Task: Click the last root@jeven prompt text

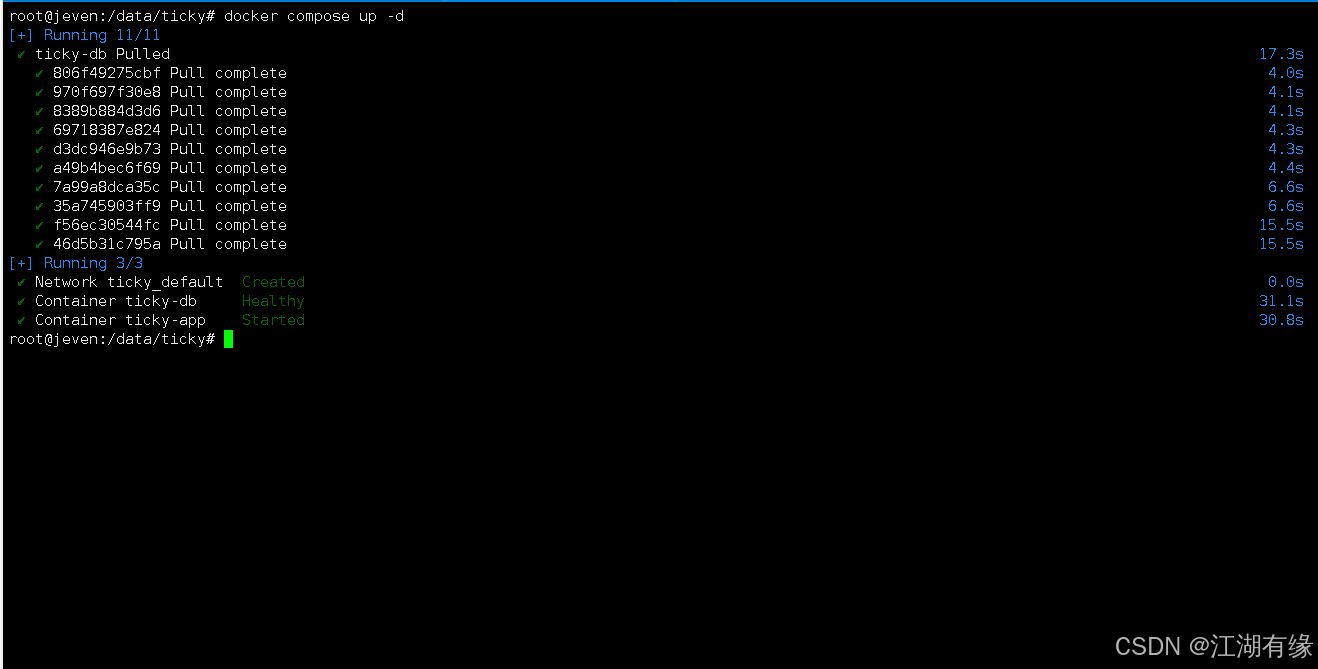Action: [x=112, y=339]
